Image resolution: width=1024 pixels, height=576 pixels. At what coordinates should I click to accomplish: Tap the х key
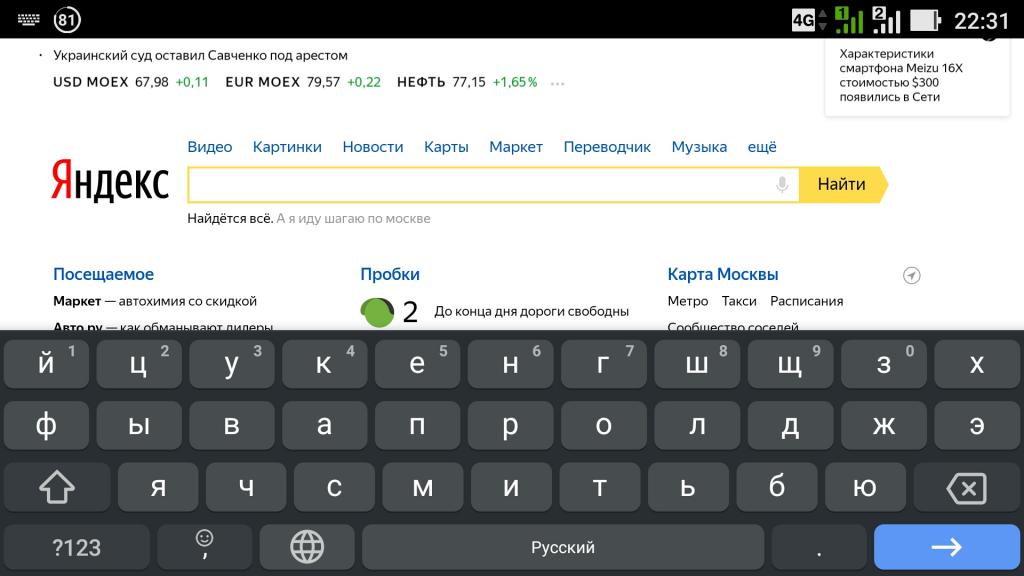tap(977, 364)
